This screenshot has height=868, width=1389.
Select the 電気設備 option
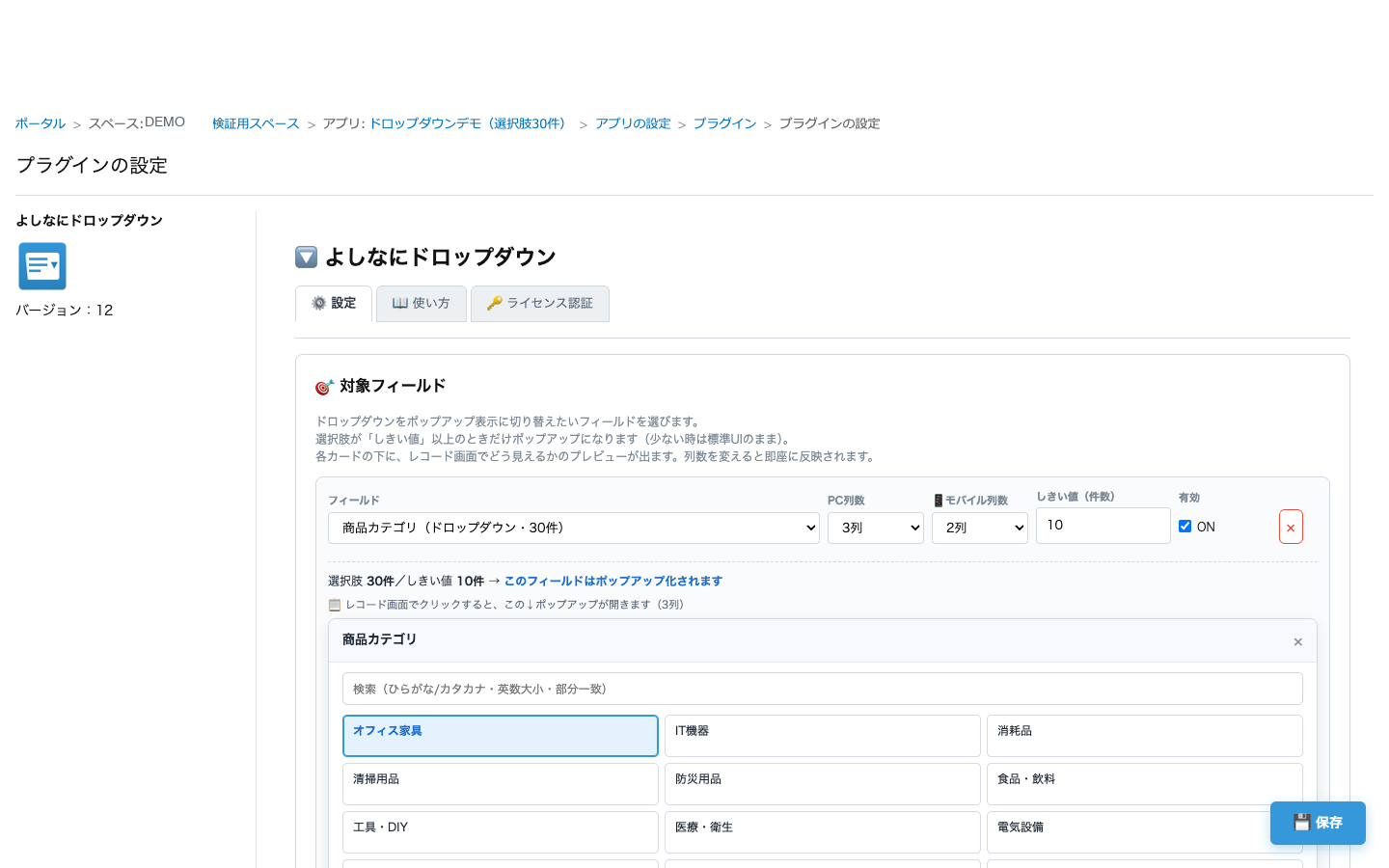[1145, 832]
